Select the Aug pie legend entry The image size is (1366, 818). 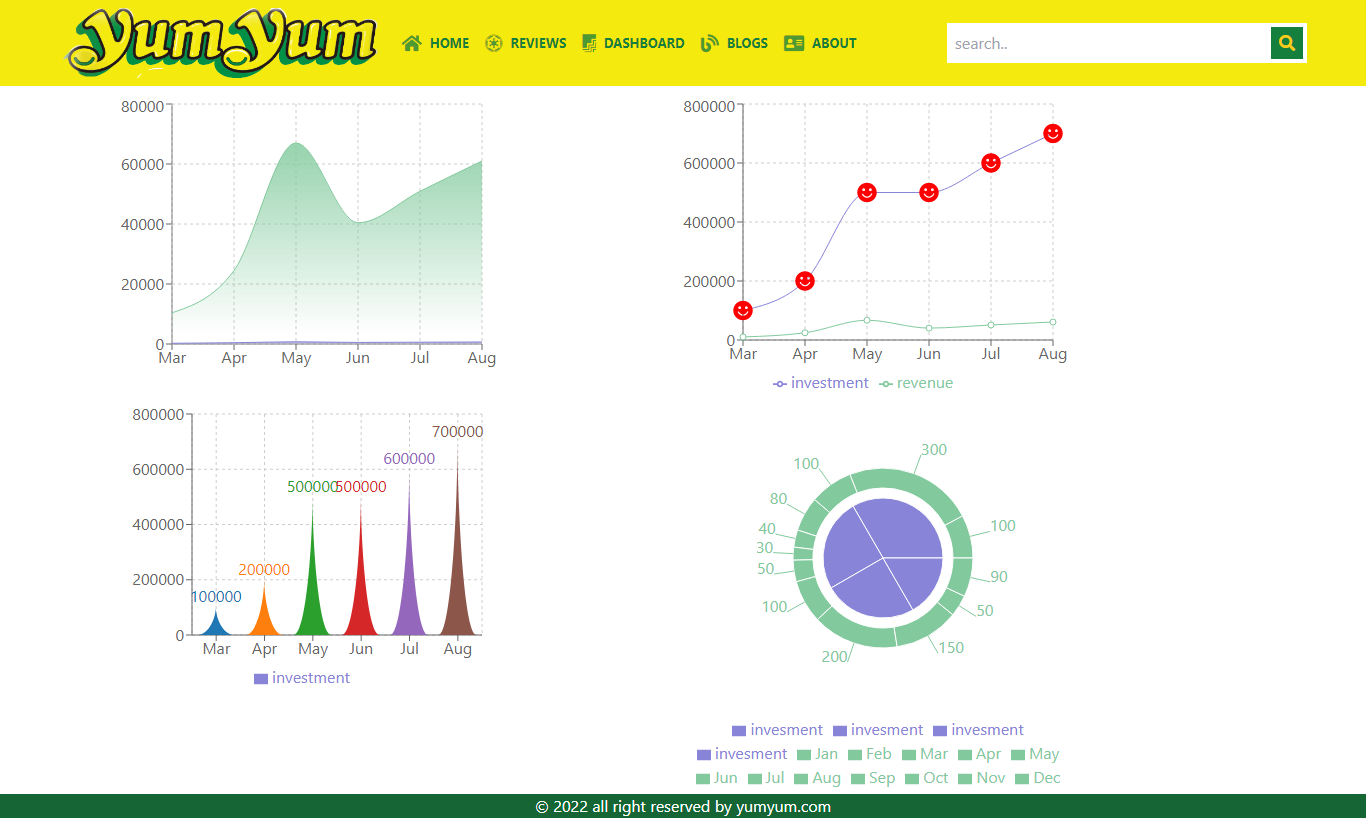[x=818, y=778]
